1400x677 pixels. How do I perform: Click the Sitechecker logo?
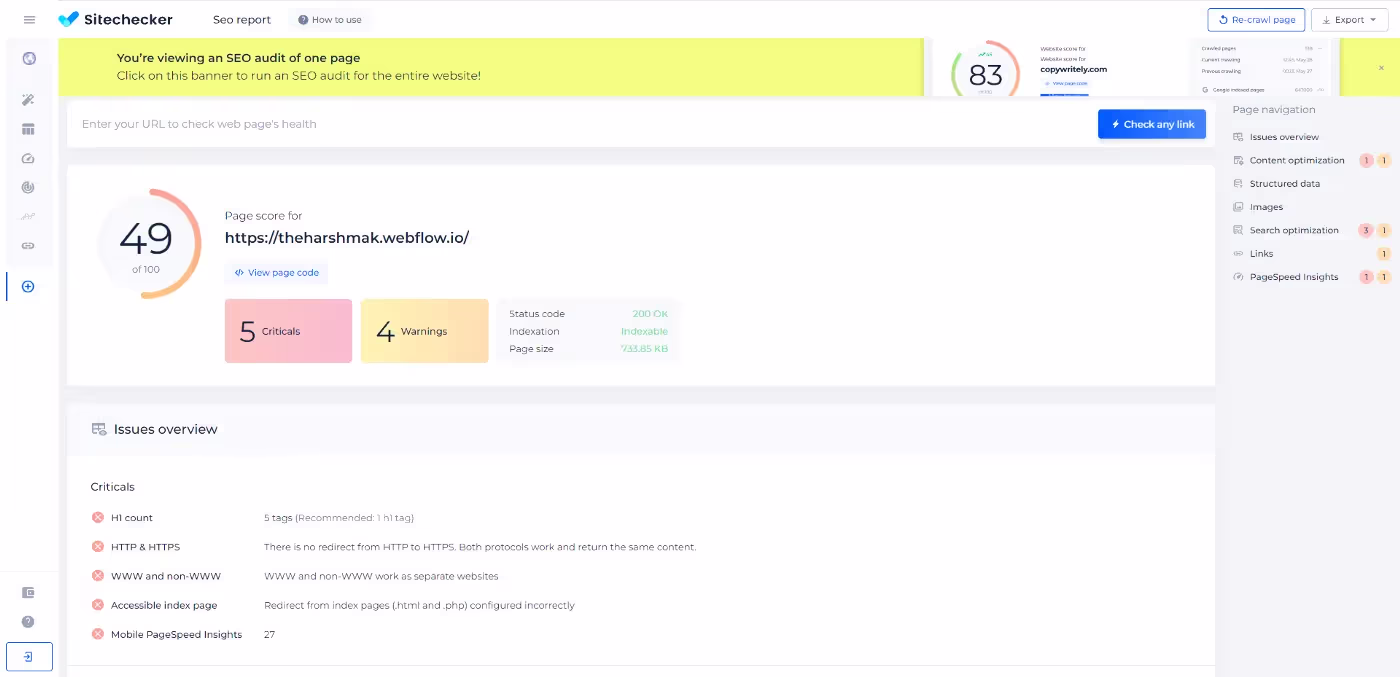point(115,19)
